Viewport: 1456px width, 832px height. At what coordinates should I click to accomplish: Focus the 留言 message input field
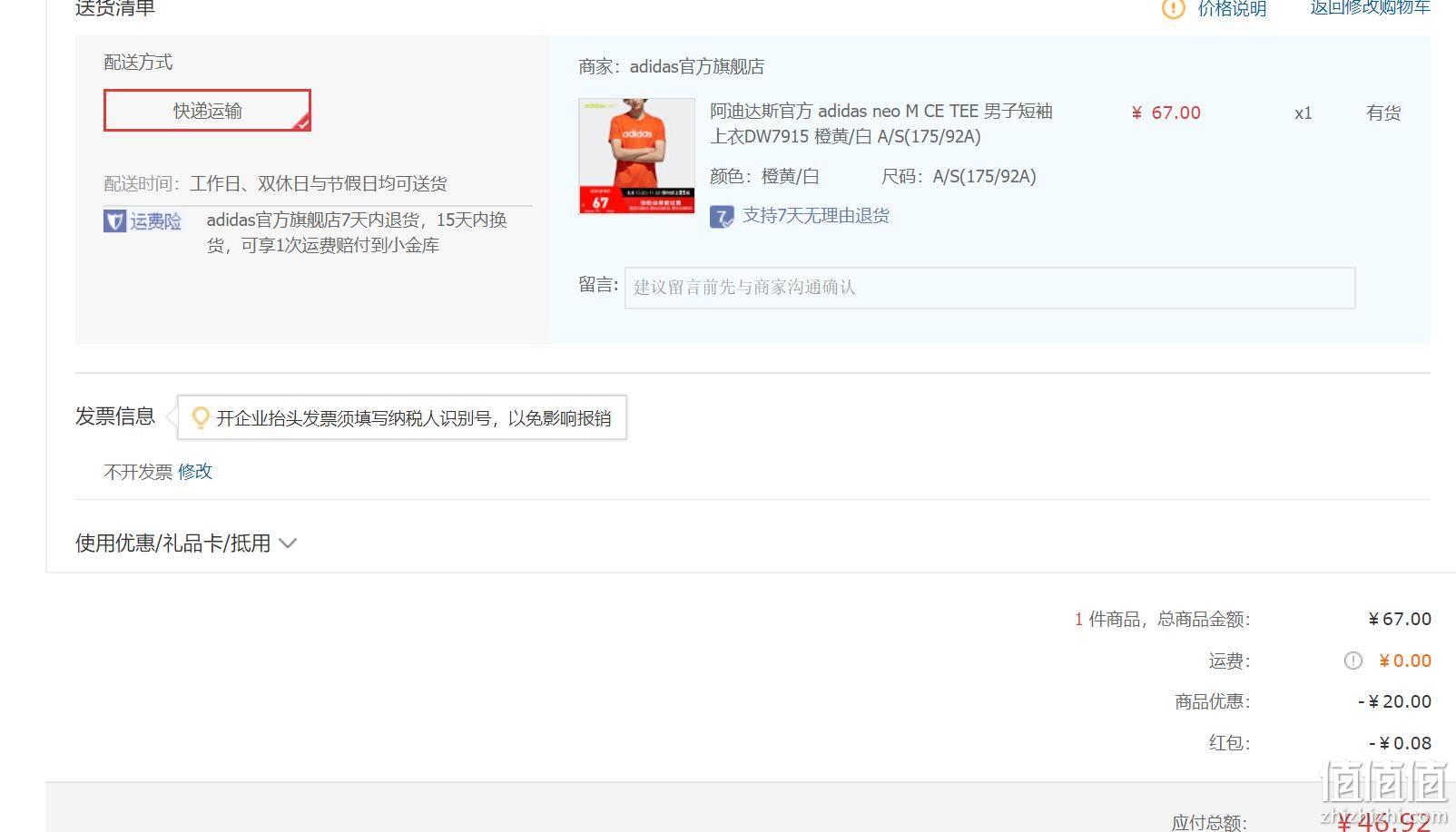(989, 288)
